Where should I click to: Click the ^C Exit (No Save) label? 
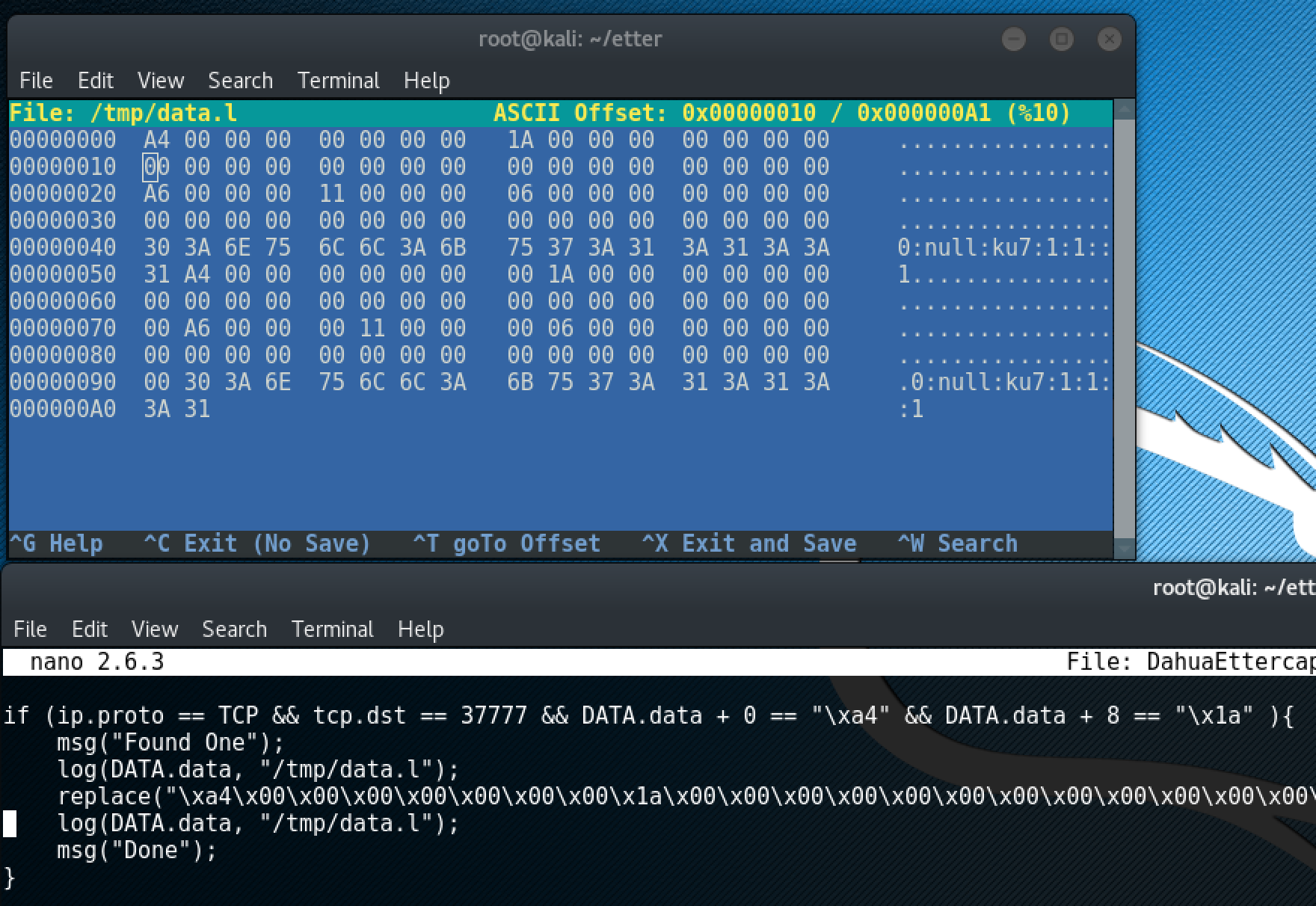257,543
